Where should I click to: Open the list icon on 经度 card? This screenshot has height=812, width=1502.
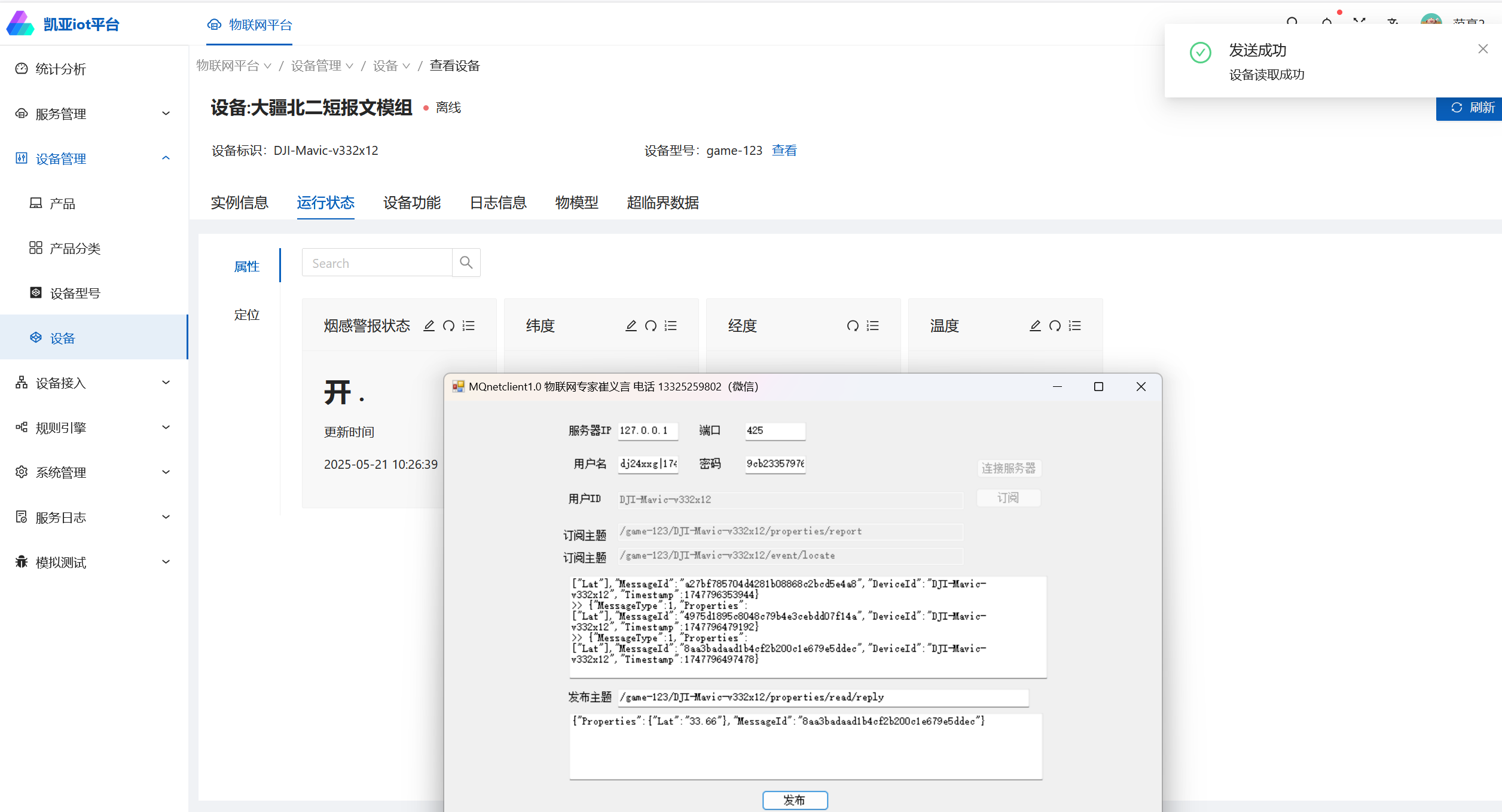click(x=873, y=326)
